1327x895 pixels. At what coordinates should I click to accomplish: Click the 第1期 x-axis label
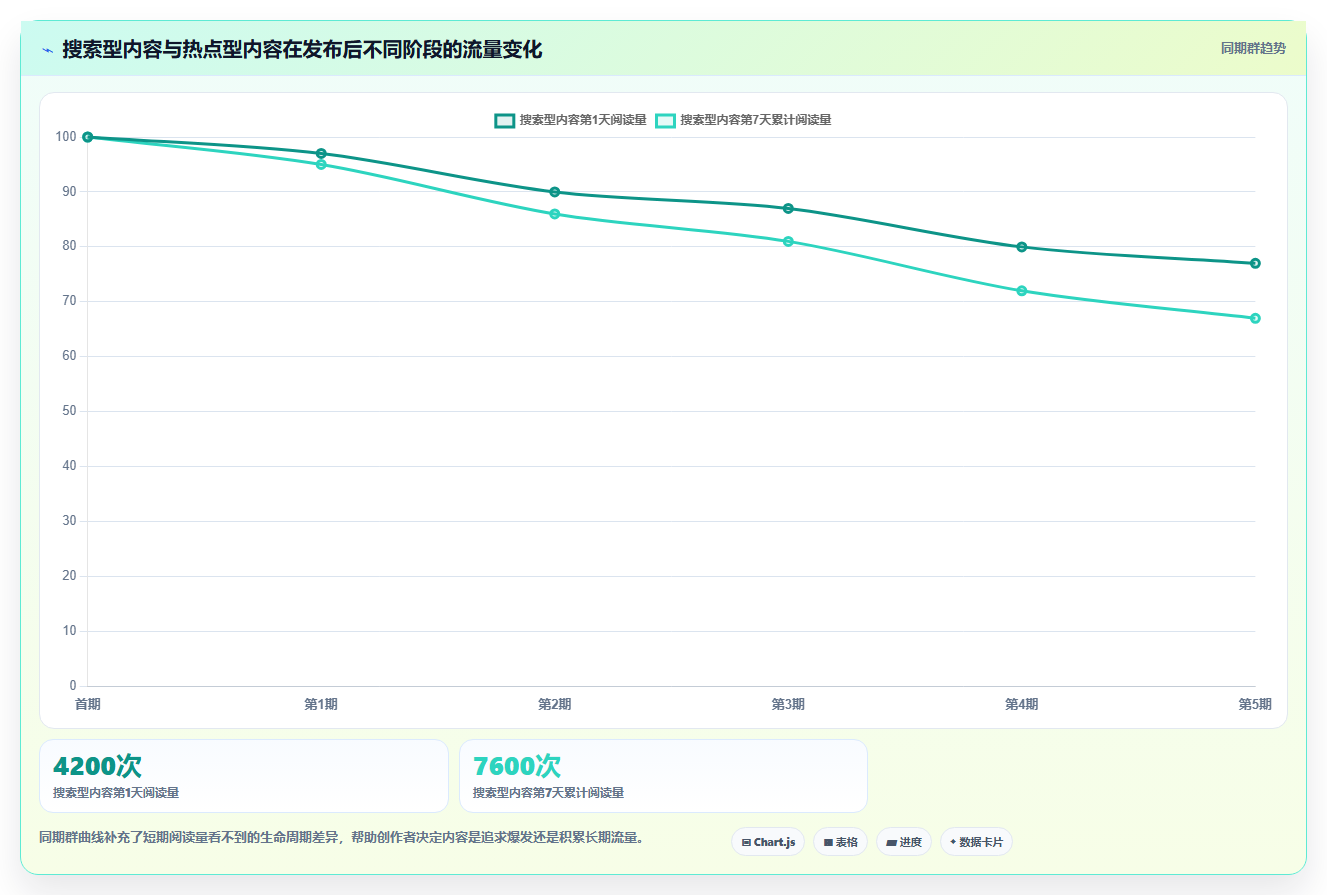tap(321, 704)
